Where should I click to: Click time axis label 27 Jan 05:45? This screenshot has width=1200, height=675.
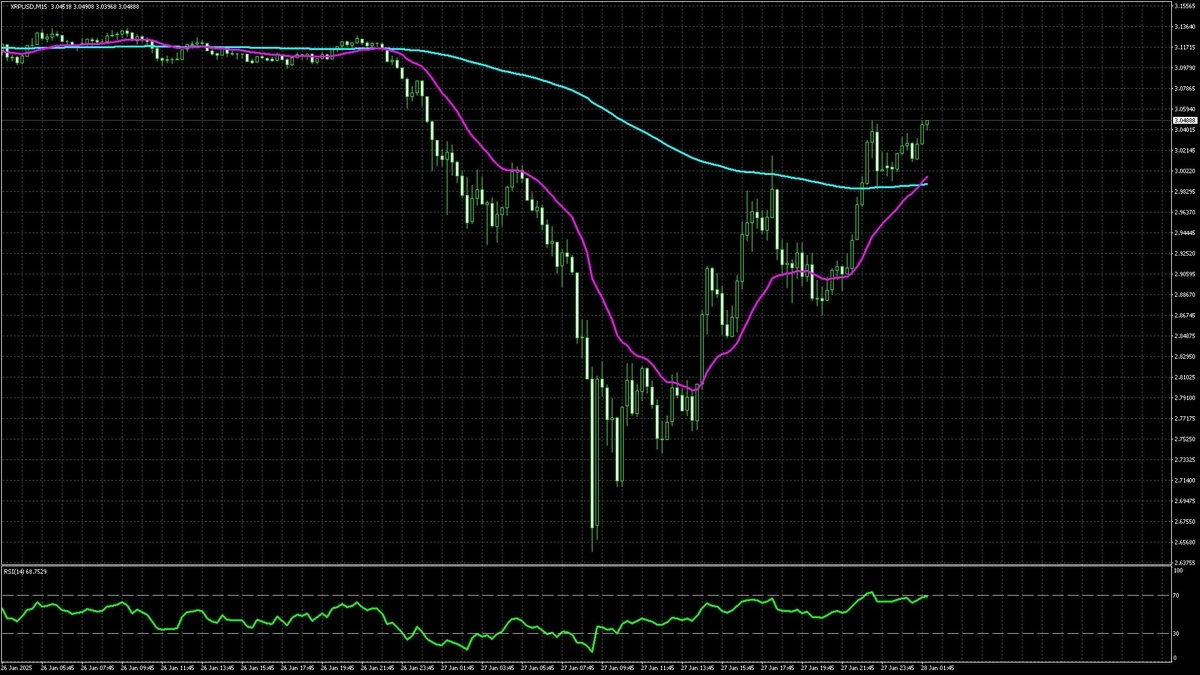click(538, 668)
